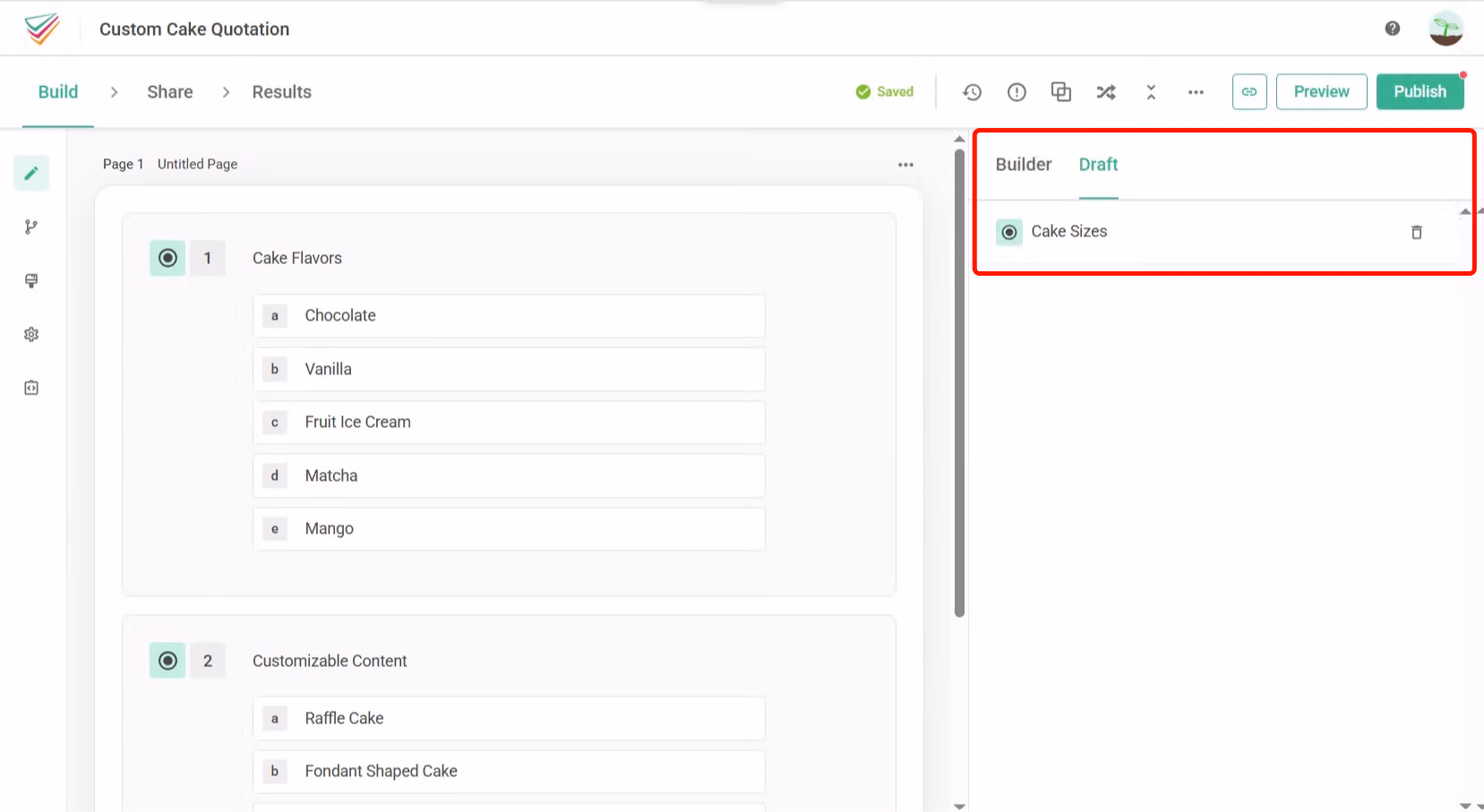Open the user profile avatar
This screenshot has height=812, width=1484.
pyautogui.click(x=1445, y=29)
